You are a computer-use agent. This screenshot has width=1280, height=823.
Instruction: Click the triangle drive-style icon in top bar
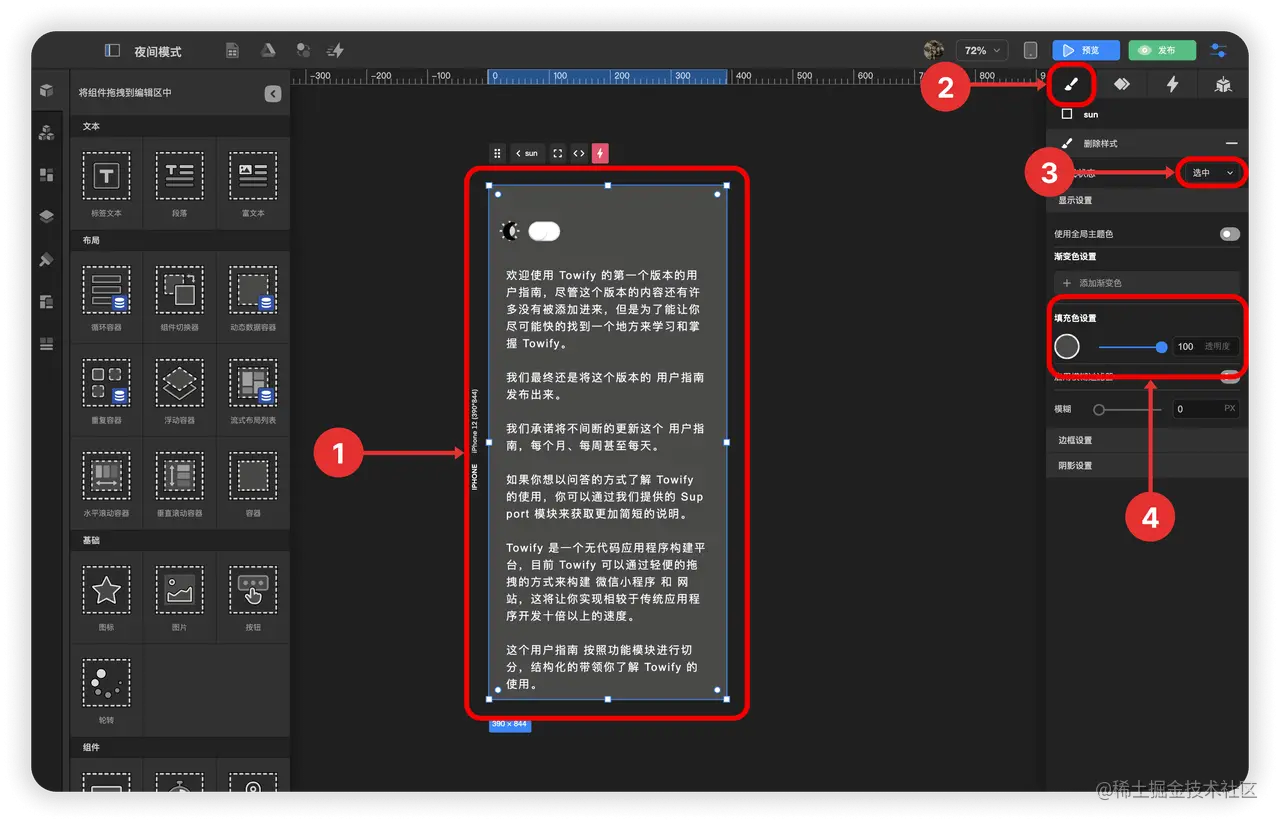coord(268,50)
